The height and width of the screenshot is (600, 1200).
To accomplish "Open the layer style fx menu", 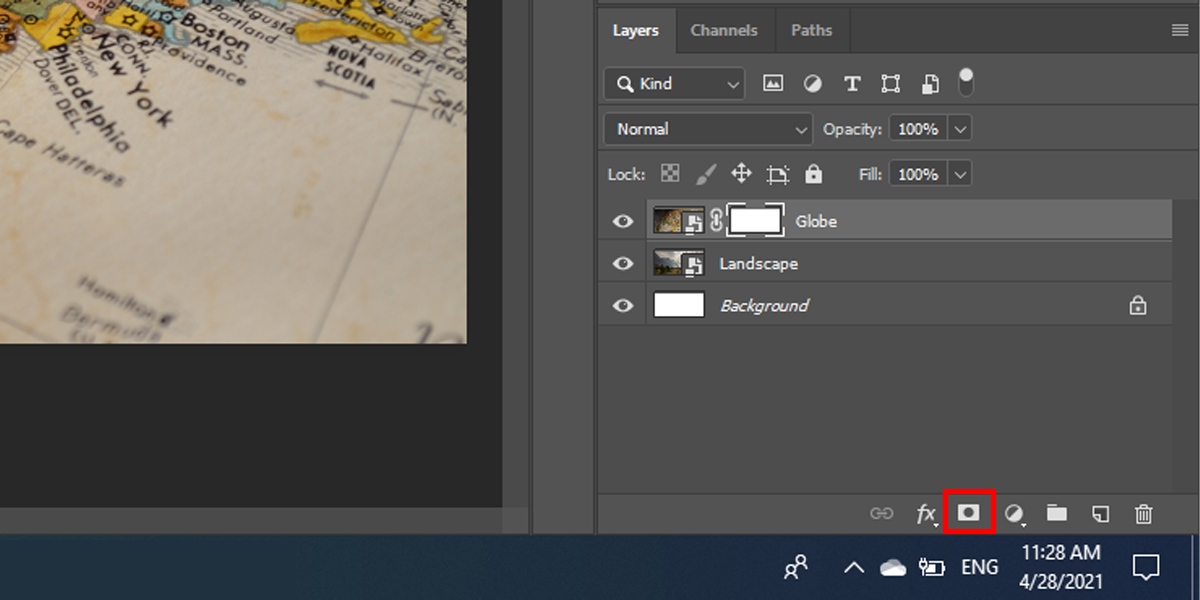I will pyautogui.click(x=927, y=514).
